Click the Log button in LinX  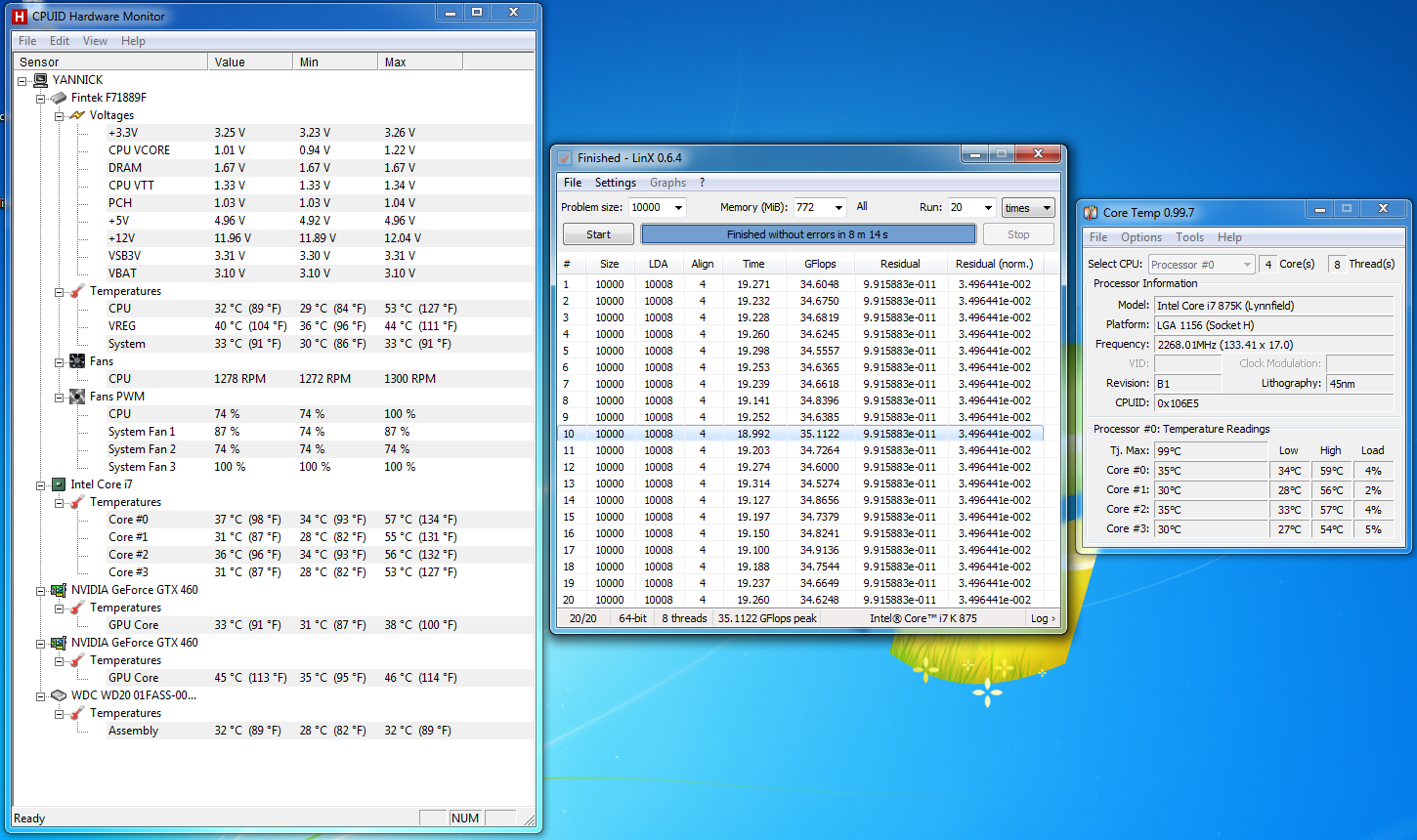[x=1042, y=617]
